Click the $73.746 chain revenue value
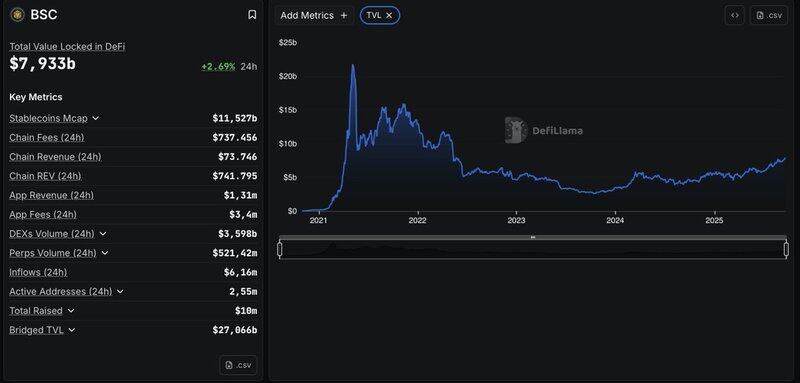This screenshot has width=800, height=383. pyautogui.click(x=238, y=157)
